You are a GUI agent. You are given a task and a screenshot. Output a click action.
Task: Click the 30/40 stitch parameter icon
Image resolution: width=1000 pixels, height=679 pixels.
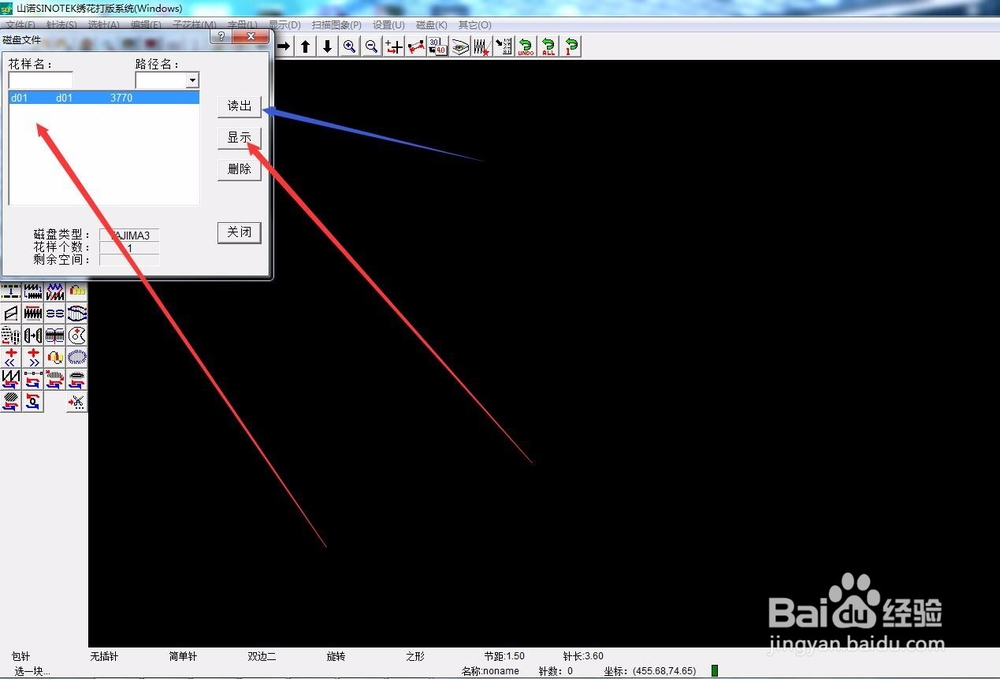[438, 47]
